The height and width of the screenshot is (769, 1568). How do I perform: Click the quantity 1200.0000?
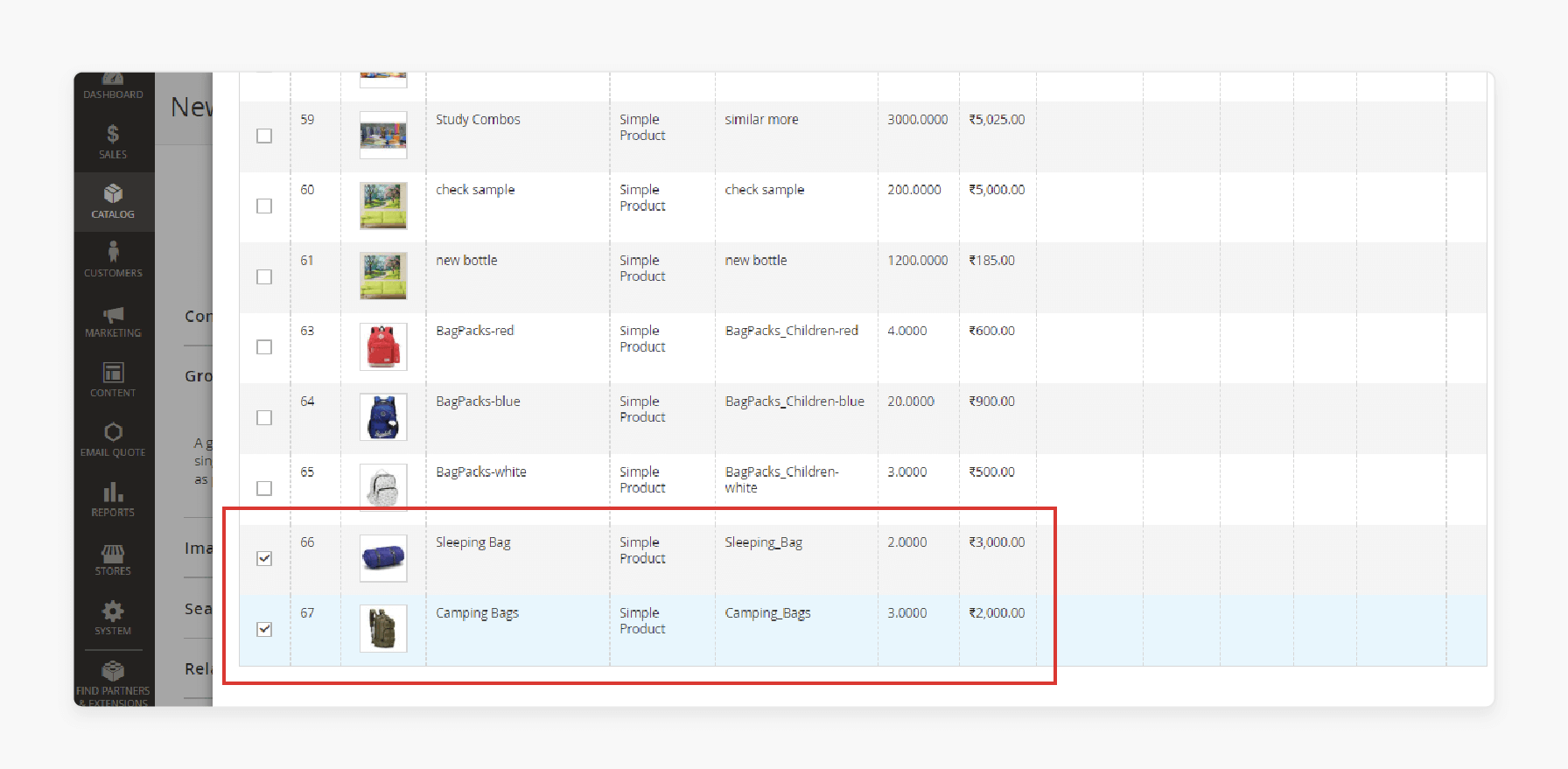click(x=917, y=261)
